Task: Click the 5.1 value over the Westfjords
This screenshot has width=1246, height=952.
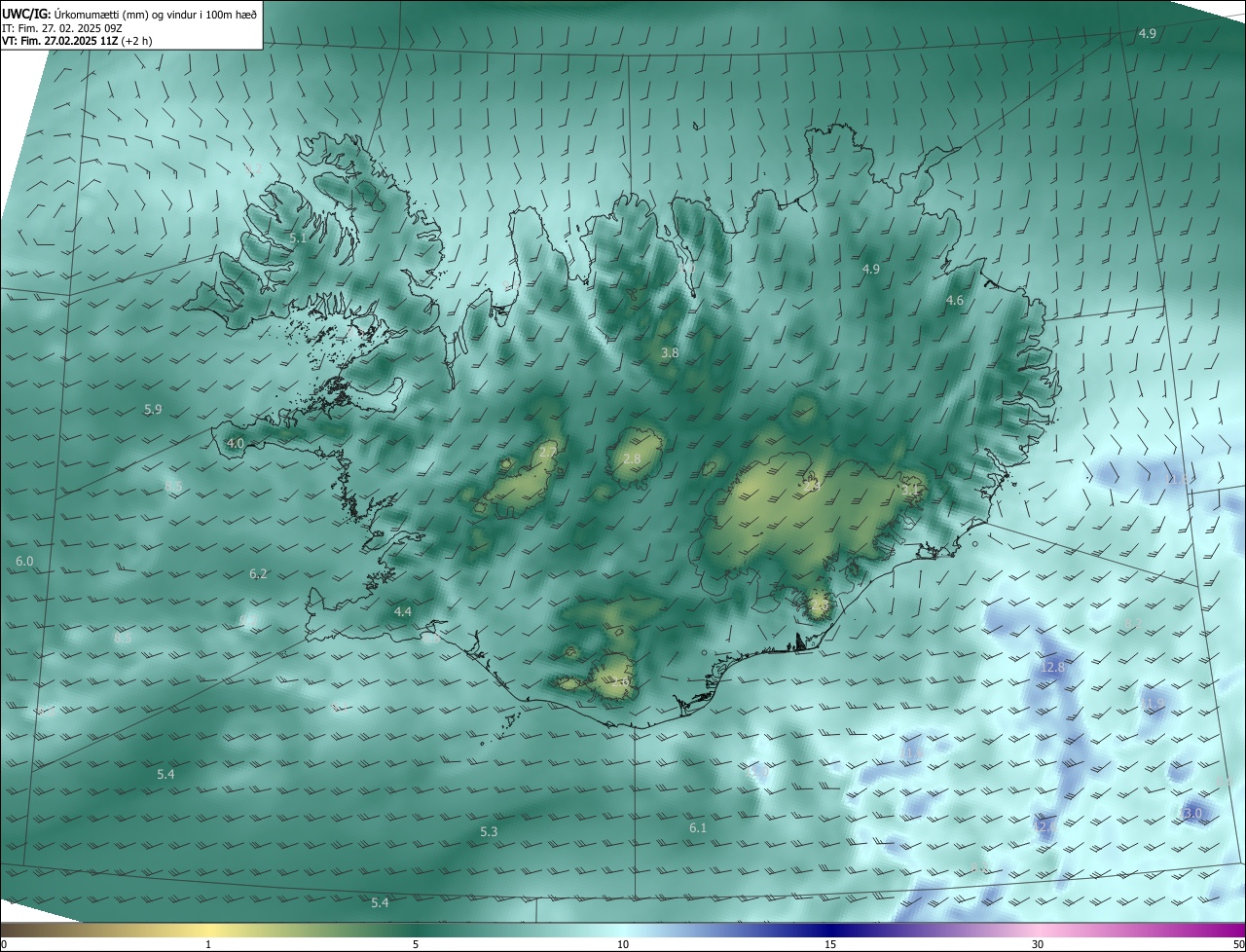Action: click(x=298, y=238)
